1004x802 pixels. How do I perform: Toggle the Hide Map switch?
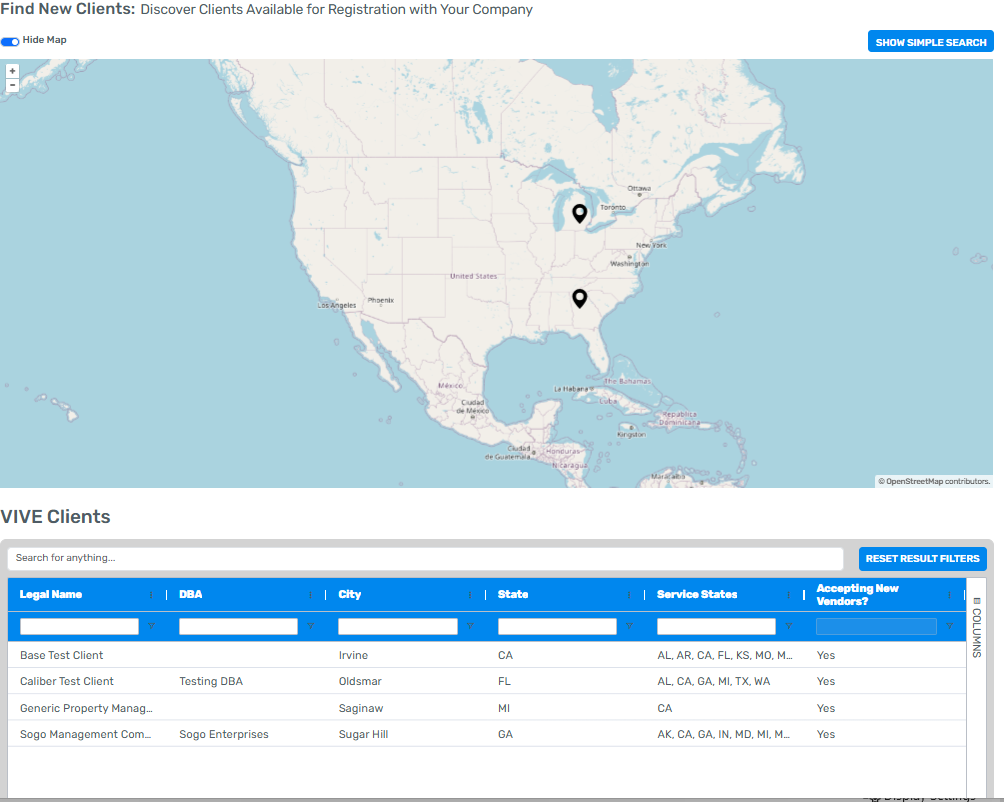click(x=10, y=42)
